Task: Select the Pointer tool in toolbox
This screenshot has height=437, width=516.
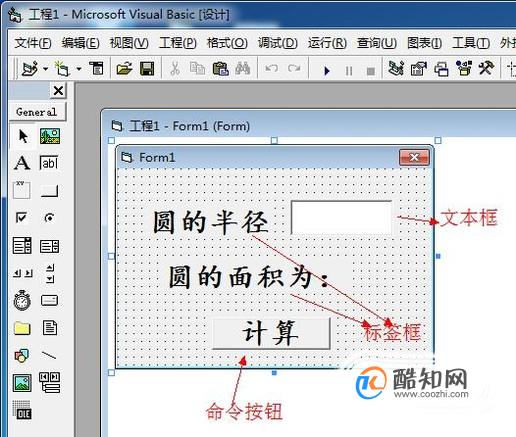Action: 23,136
